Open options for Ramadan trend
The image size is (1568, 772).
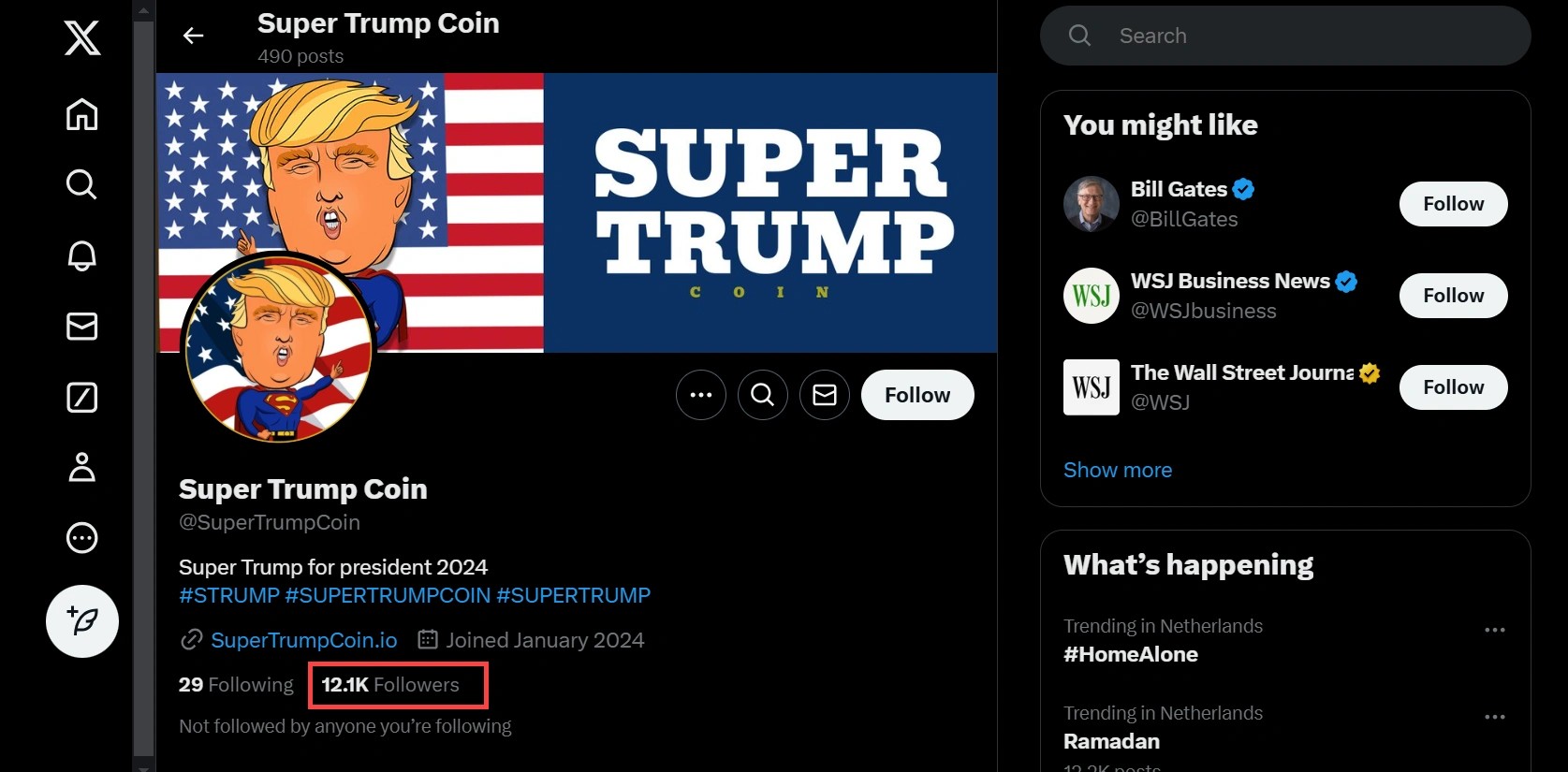click(x=1495, y=717)
